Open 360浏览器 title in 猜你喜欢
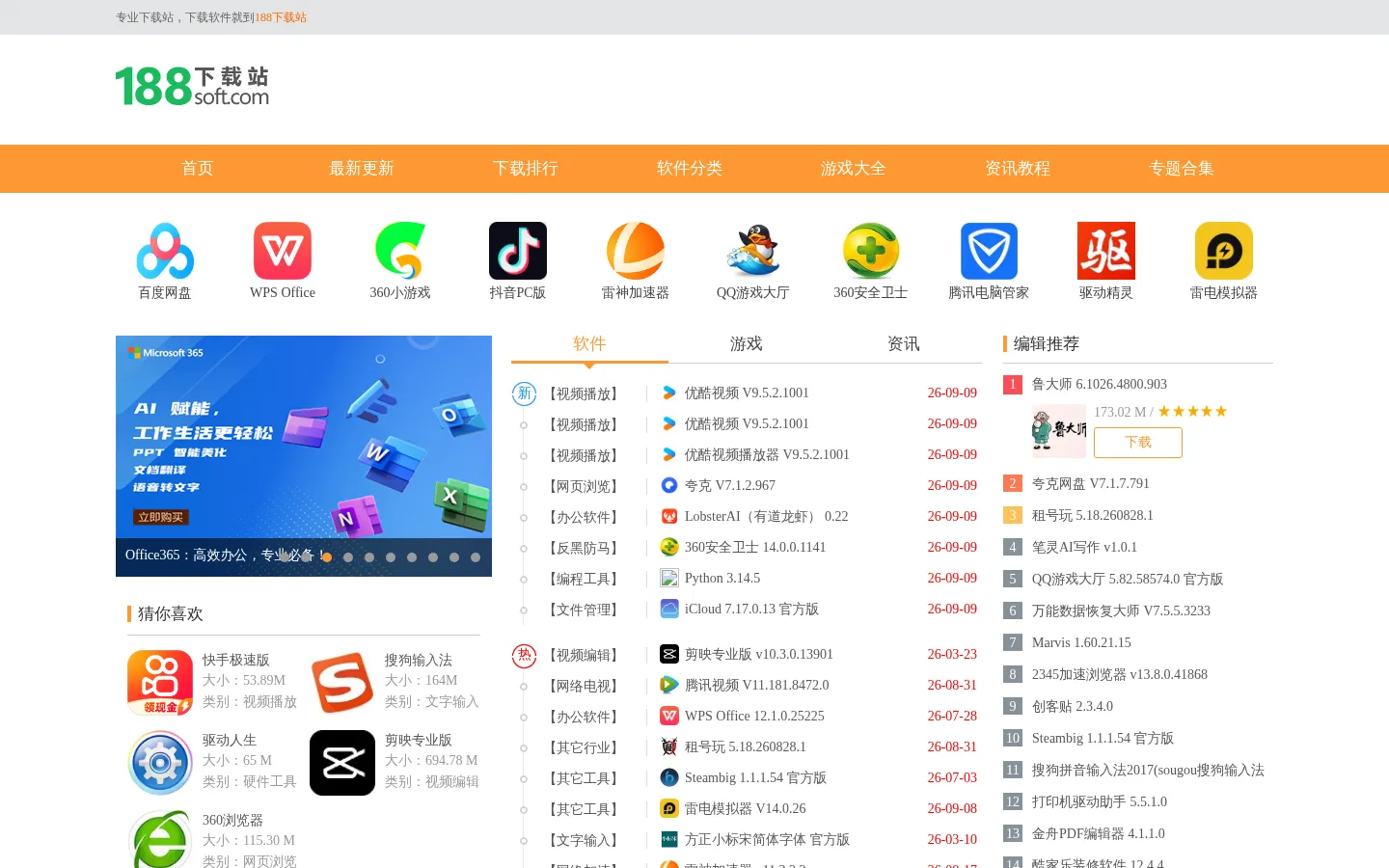1389x868 pixels. (x=232, y=820)
